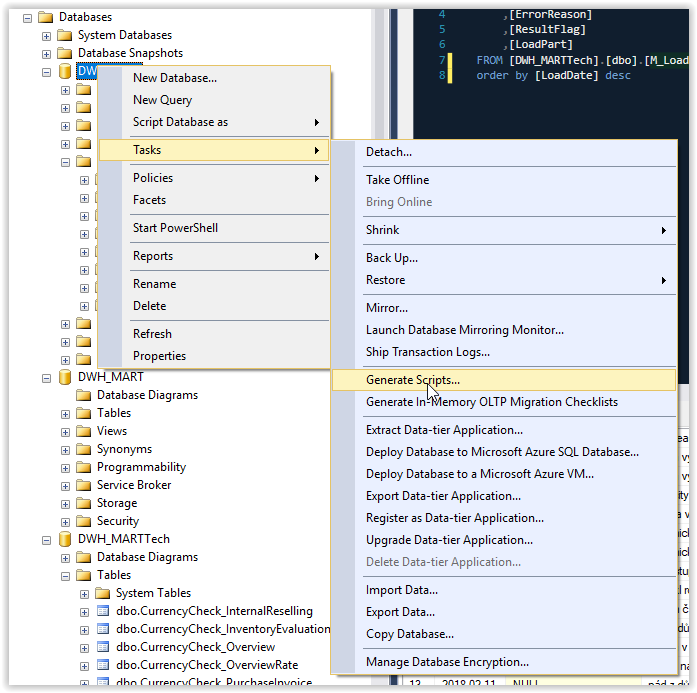Click the System Databases folder icon

pyautogui.click(x=65, y=35)
